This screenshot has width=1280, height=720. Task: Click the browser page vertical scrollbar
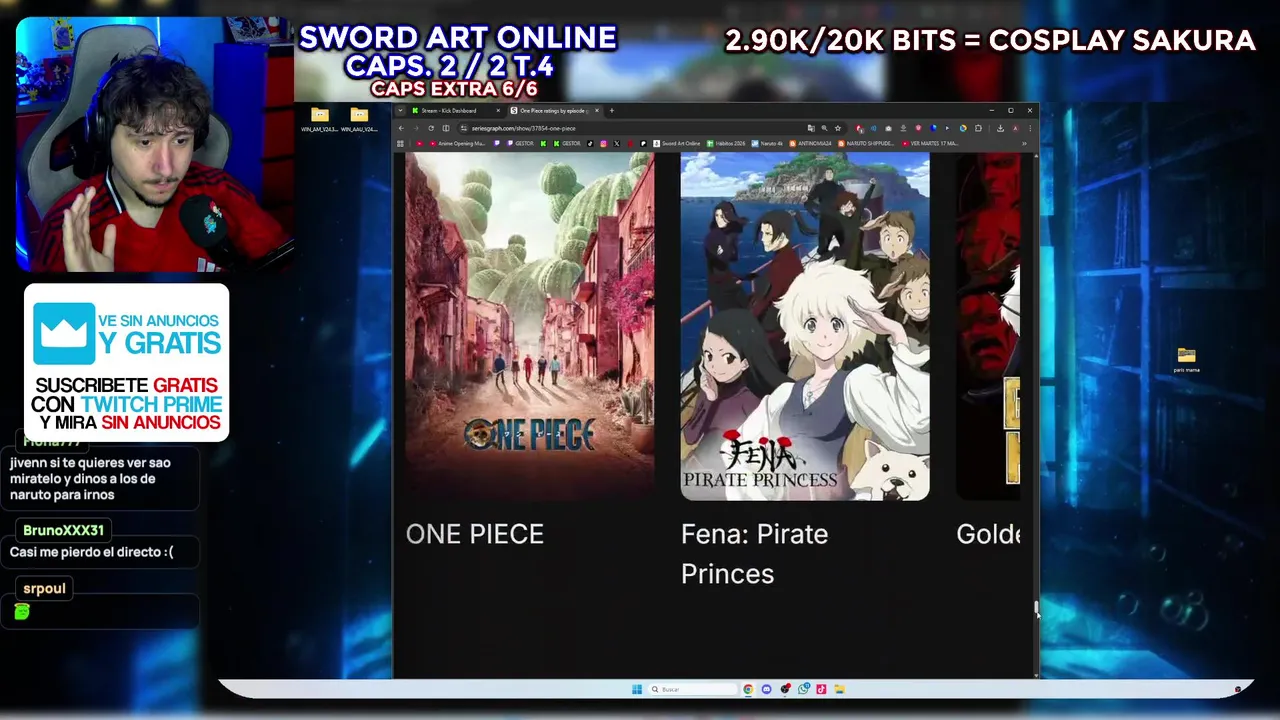coord(1035,610)
